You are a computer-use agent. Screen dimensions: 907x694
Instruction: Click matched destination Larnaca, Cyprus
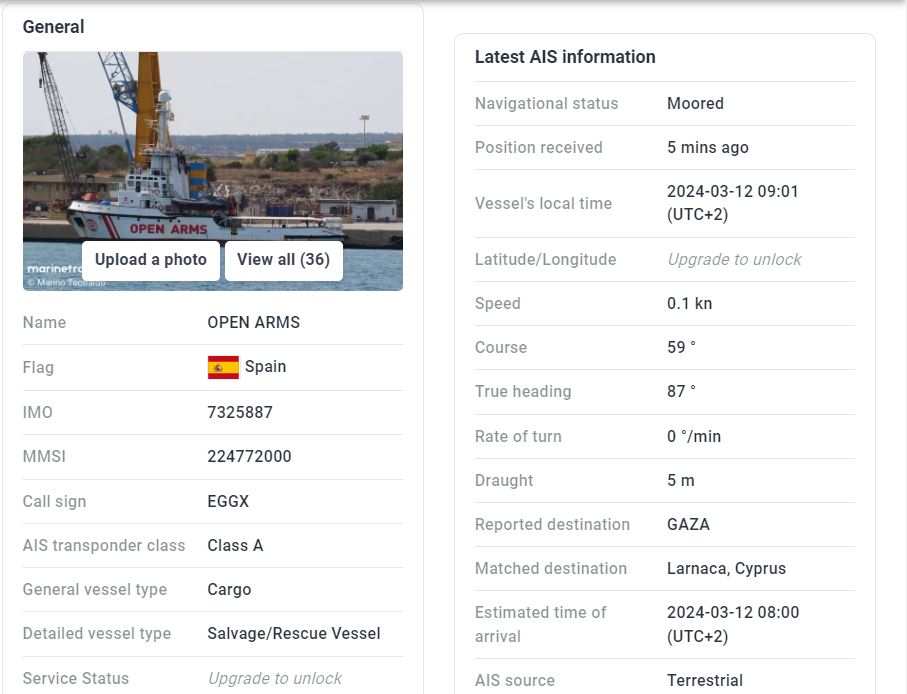(726, 568)
